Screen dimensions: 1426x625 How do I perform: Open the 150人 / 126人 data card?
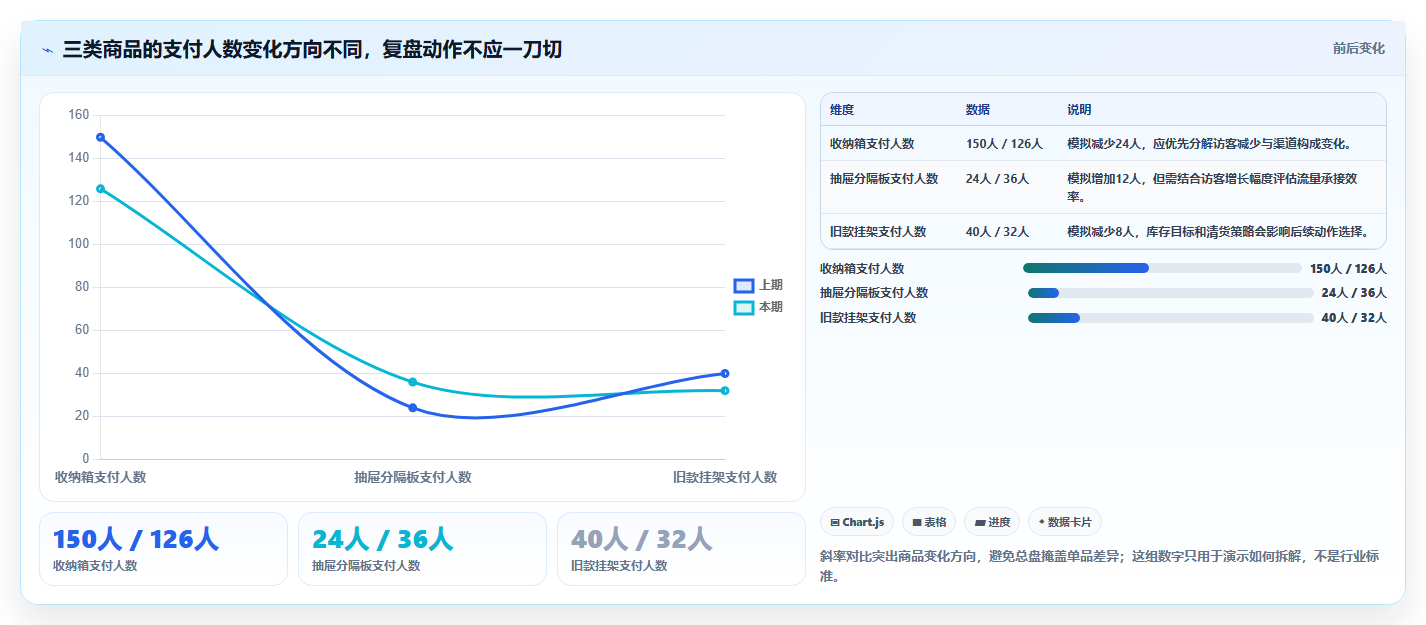click(x=163, y=549)
